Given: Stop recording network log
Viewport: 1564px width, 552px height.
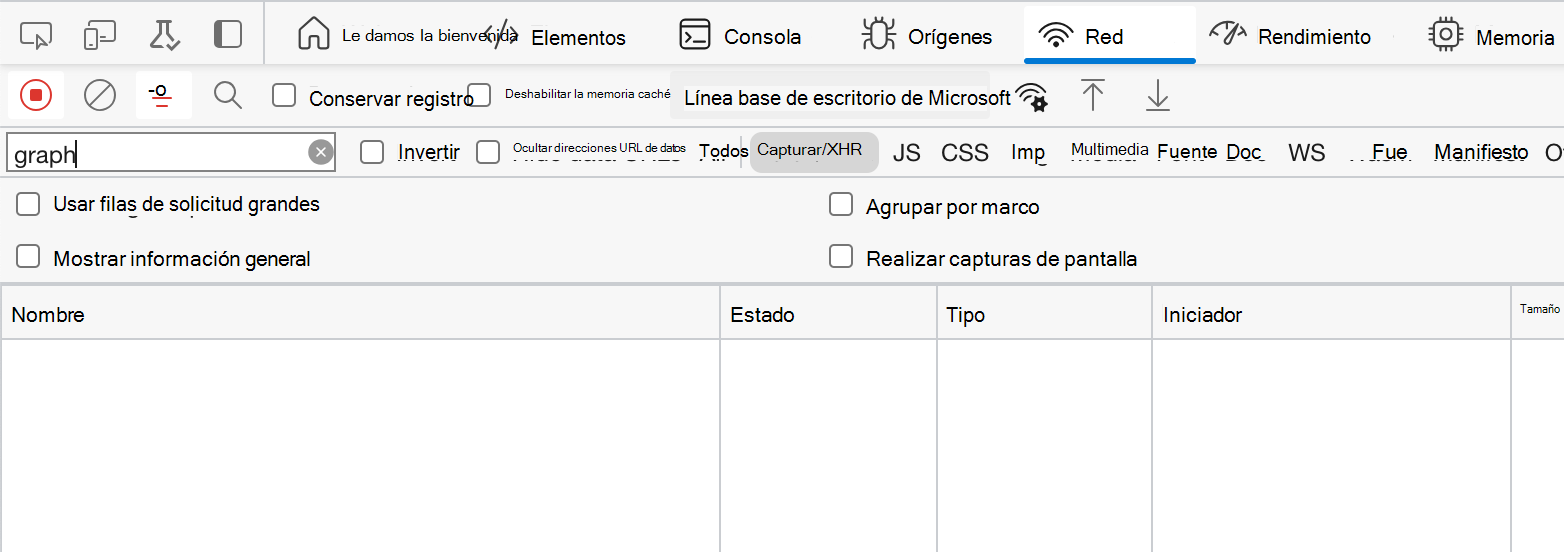Looking at the screenshot, I should pos(36,95).
